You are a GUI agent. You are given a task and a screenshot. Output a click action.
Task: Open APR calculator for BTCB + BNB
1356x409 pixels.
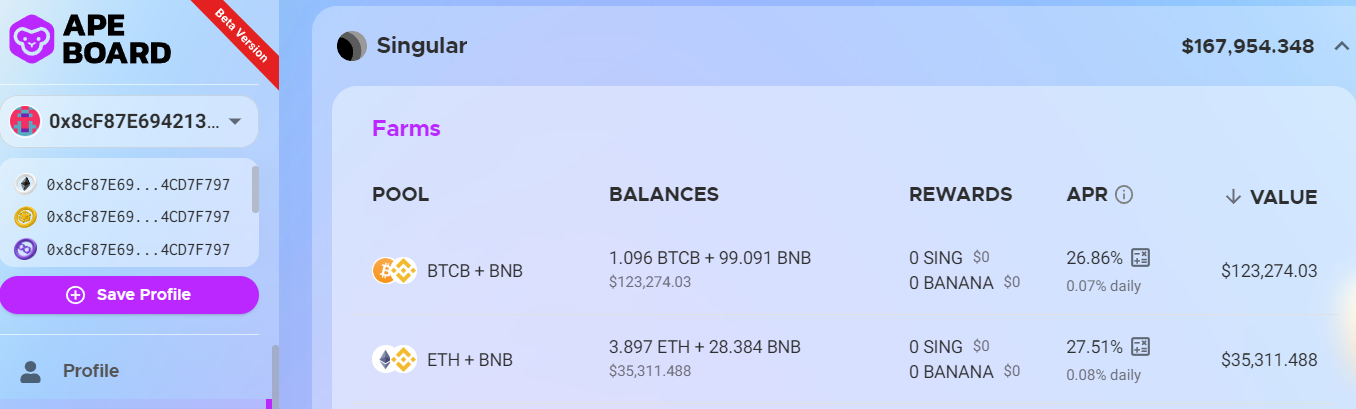coord(1140,258)
